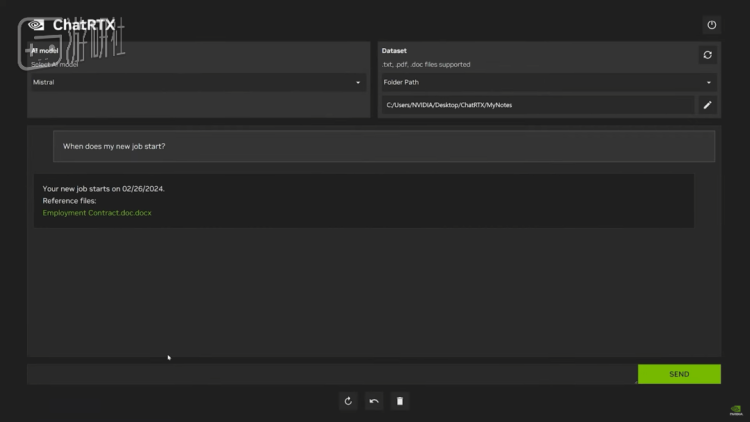Click the MyNotes folder path field
Screen dimensions: 750x422
538,105
